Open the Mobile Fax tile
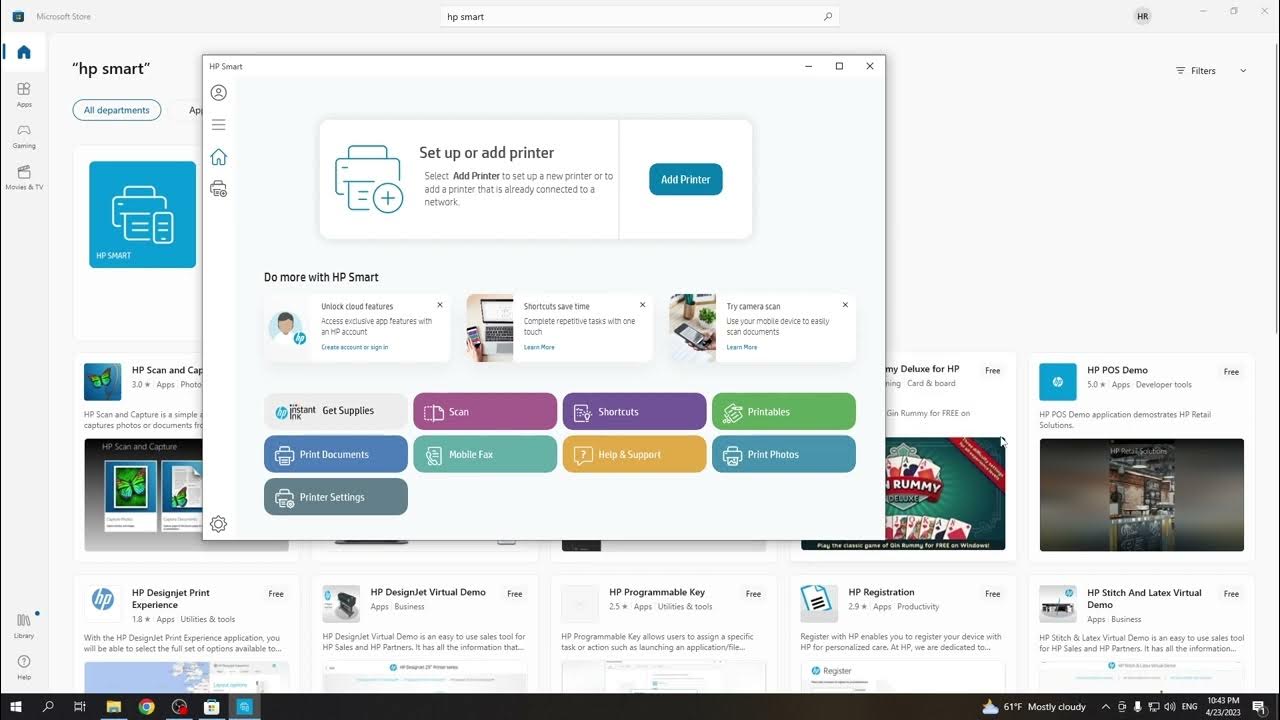Screen dimensions: 1280x720 click(x=485, y=454)
